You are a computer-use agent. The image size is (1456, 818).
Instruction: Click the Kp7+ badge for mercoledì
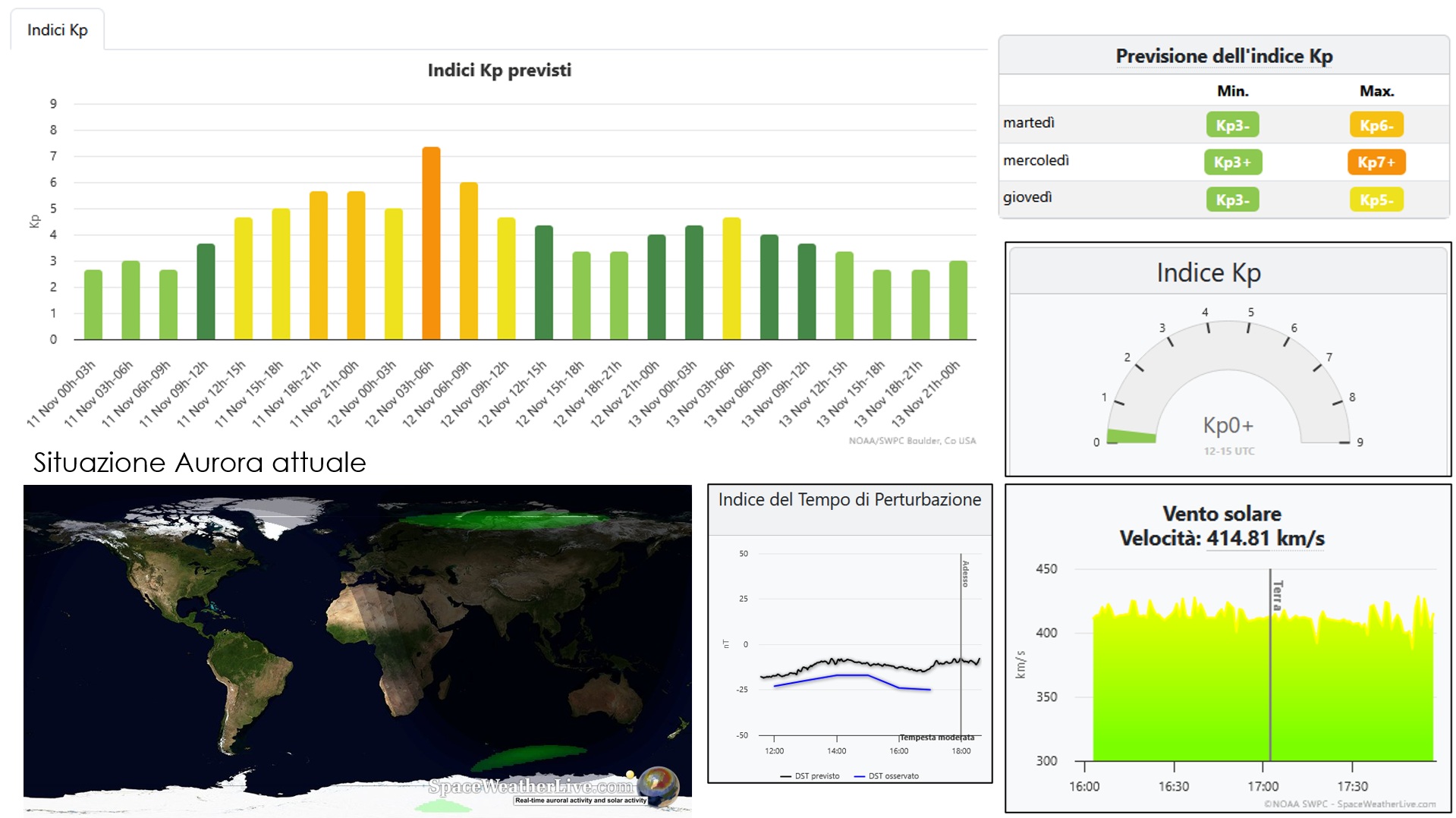click(1376, 162)
